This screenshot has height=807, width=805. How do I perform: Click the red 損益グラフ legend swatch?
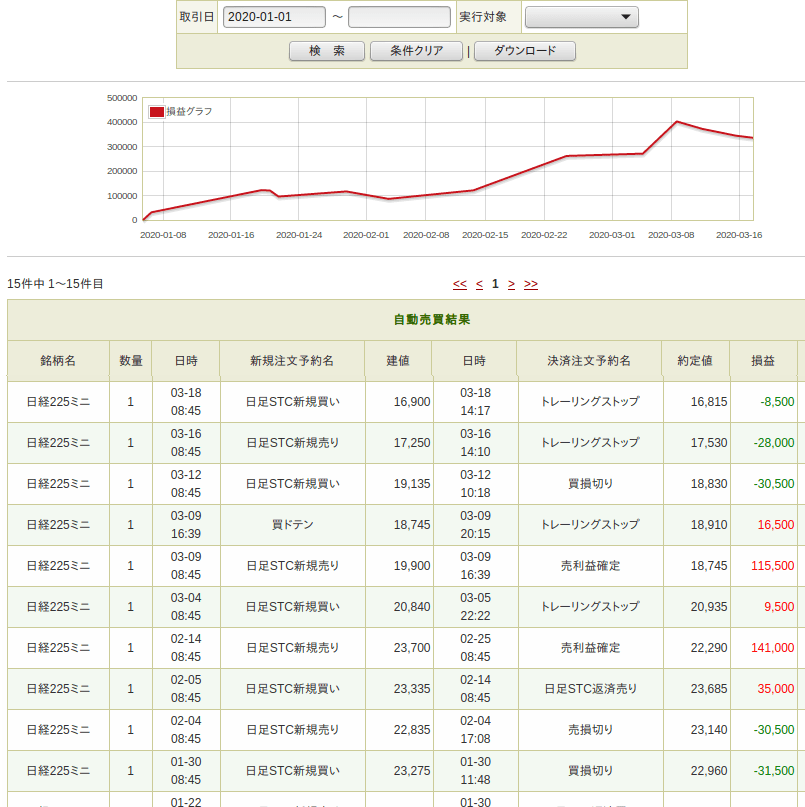[156, 112]
